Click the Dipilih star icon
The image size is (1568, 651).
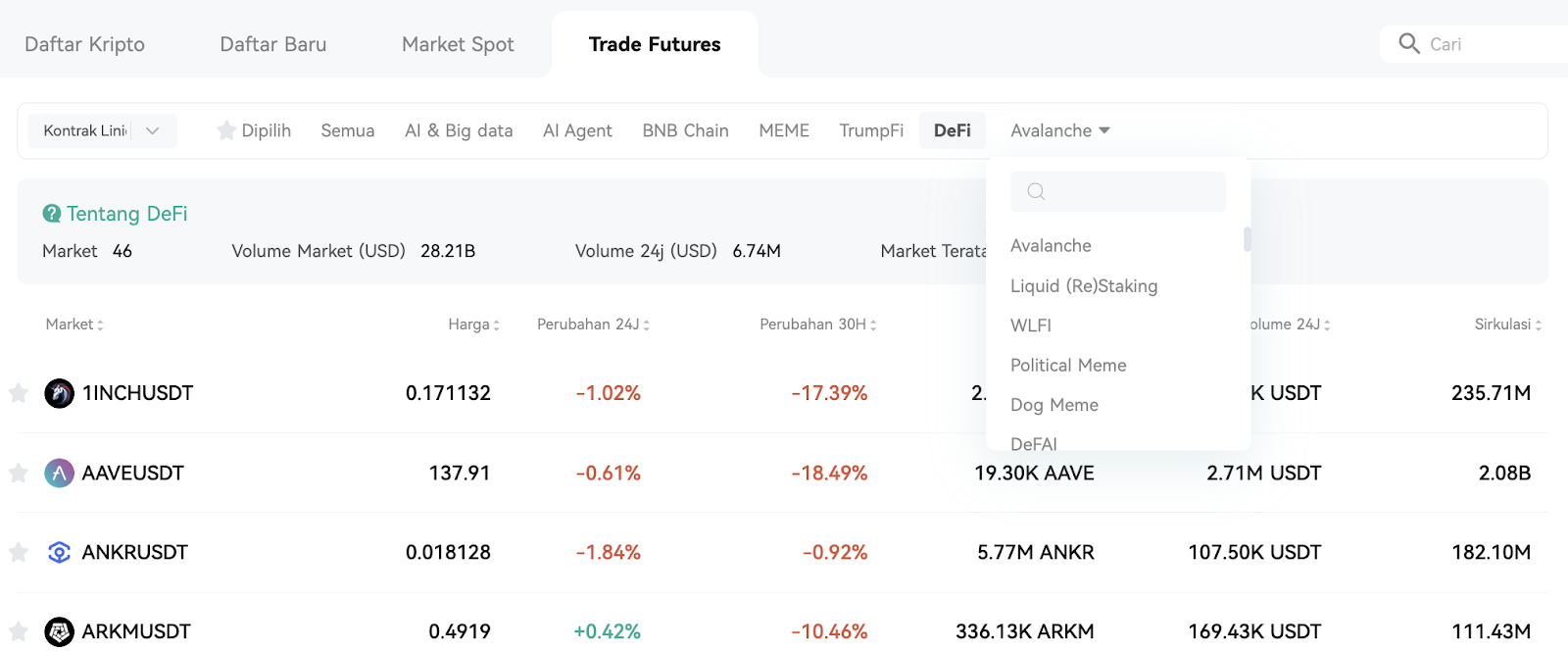pyautogui.click(x=226, y=130)
